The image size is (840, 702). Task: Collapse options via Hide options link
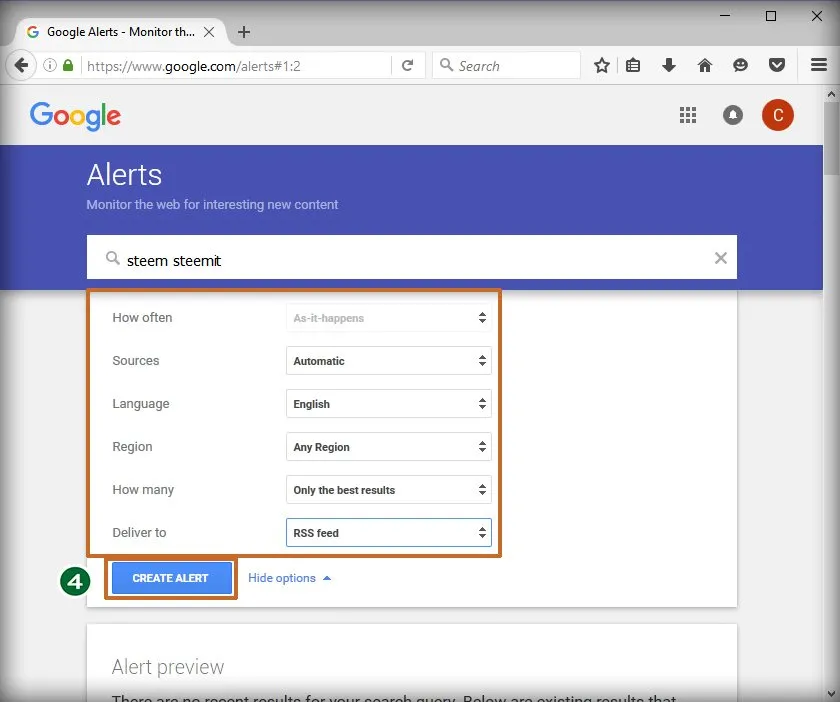pos(289,578)
